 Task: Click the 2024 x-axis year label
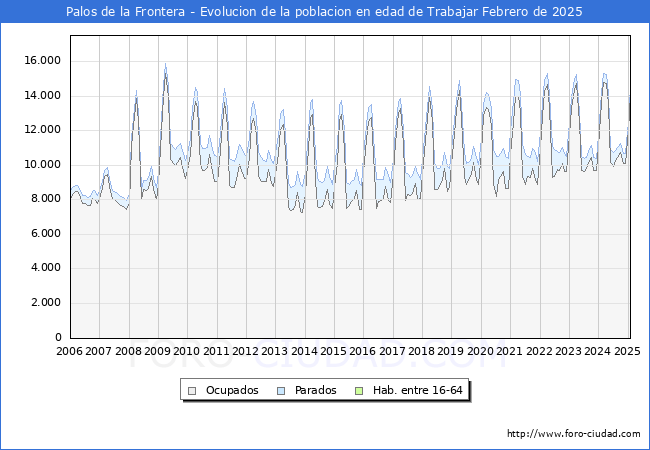click(597, 351)
